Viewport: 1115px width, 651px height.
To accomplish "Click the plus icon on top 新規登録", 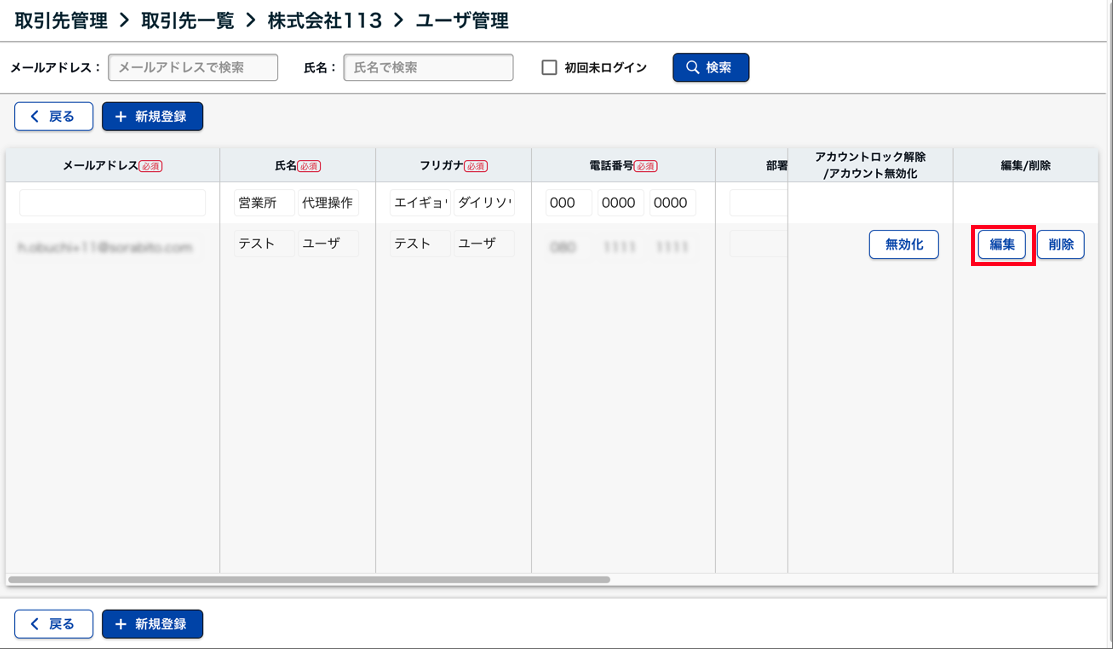I will (x=121, y=117).
